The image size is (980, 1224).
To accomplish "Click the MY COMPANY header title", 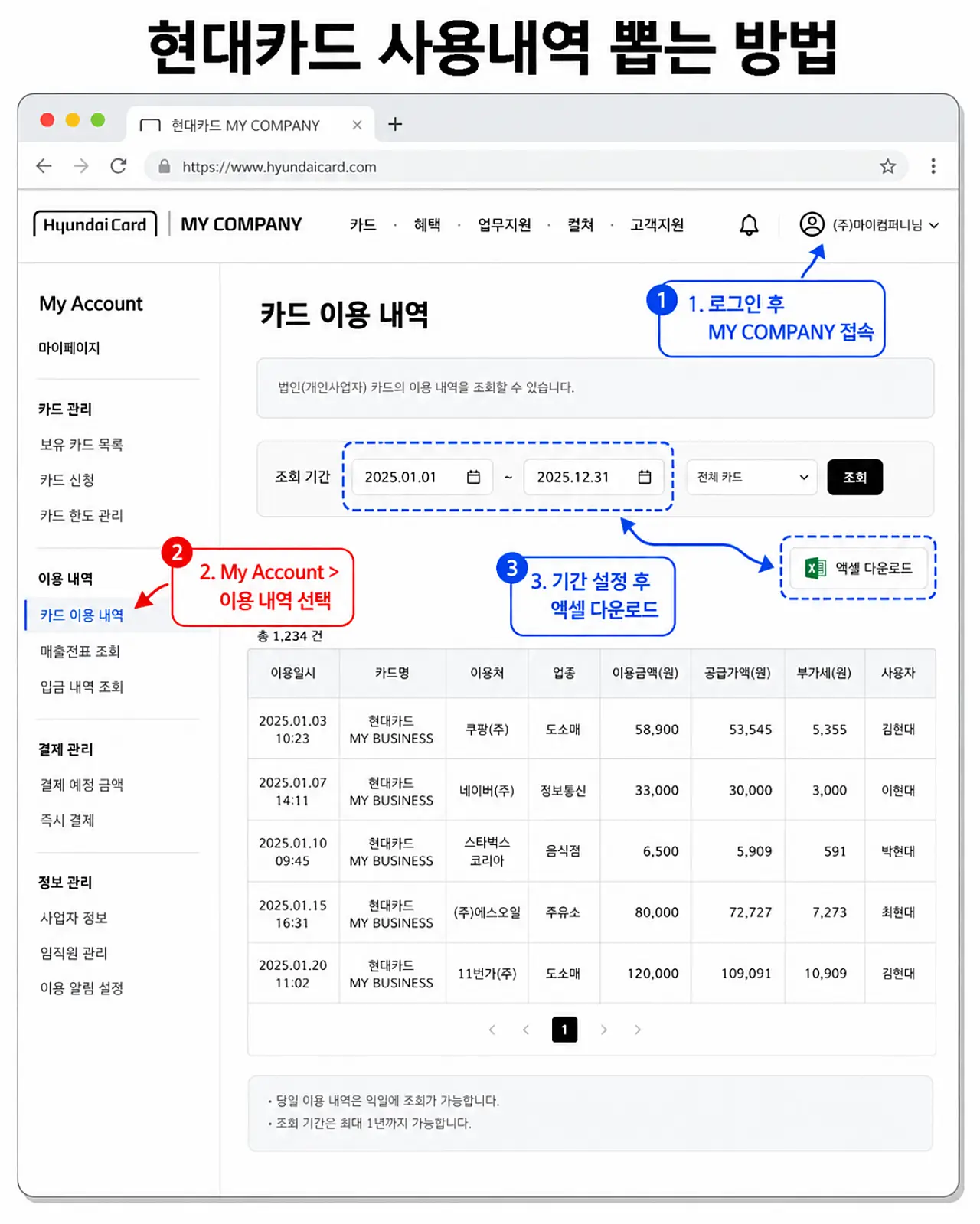I will (241, 224).
